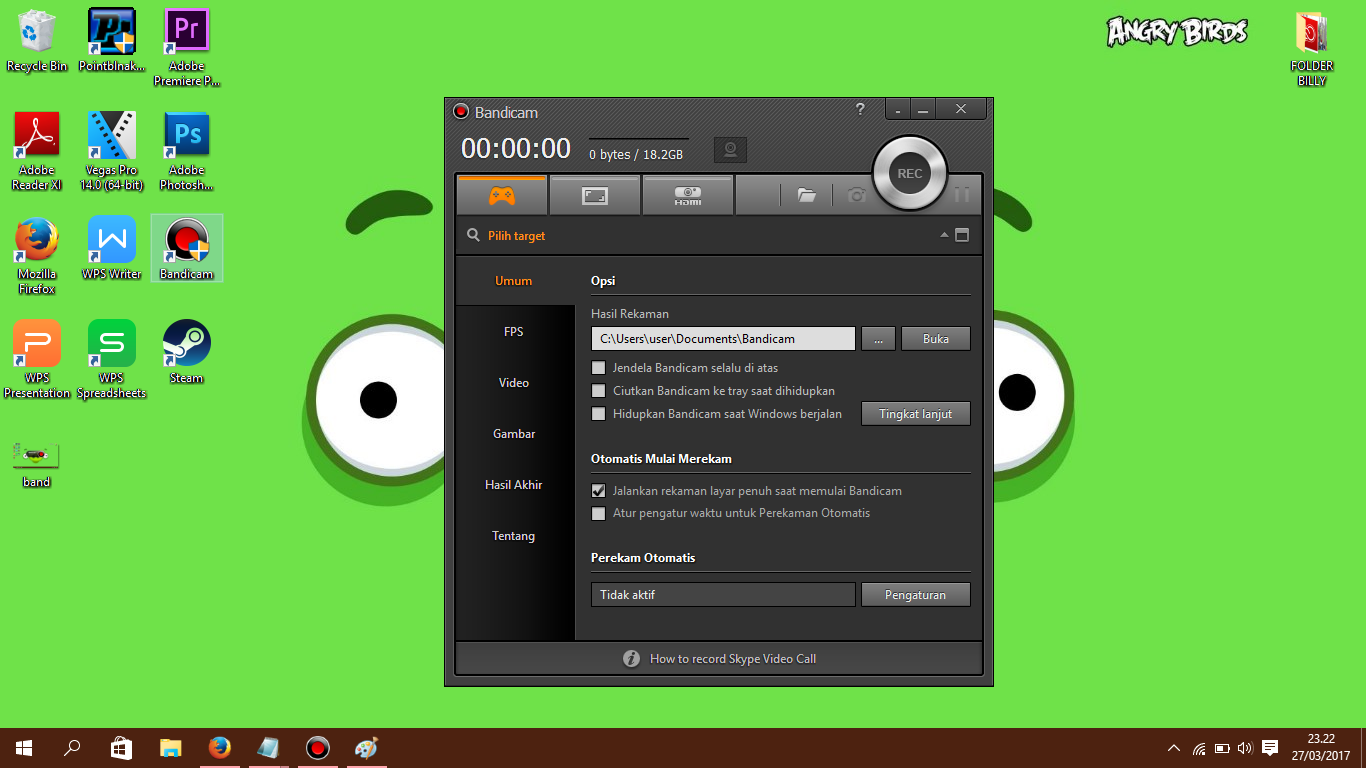Image resolution: width=1366 pixels, height=768 pixels.
Task: Select the Adobe Reader XI desktop icon
Action: (37, 152)
